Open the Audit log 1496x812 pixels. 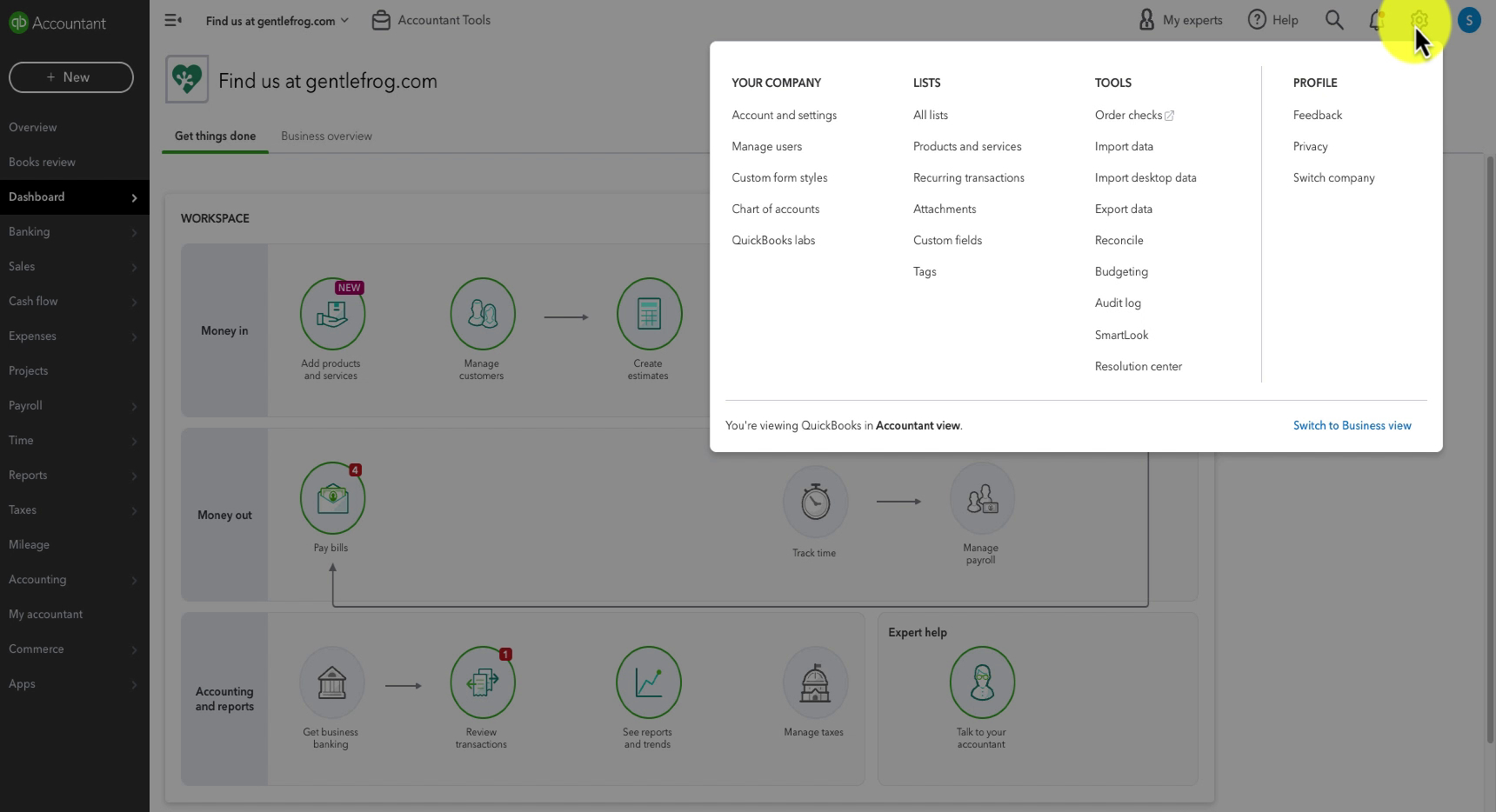tap(1118, 303)
